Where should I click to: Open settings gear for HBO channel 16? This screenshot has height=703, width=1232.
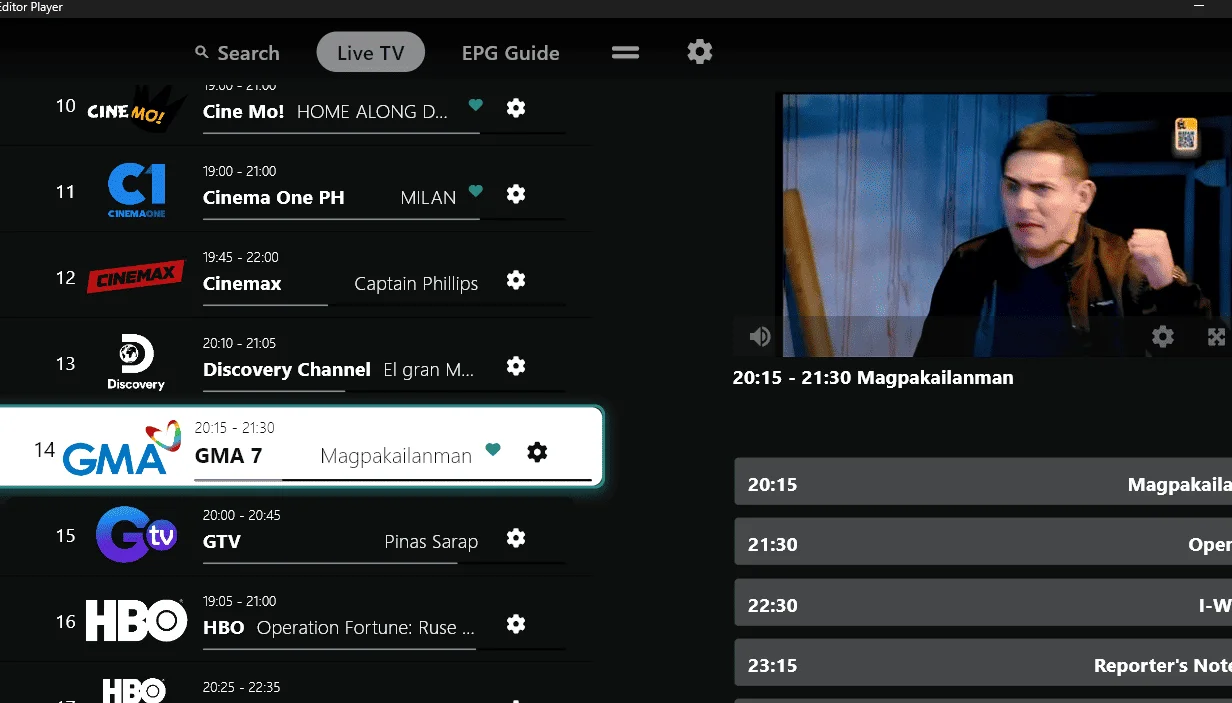pyautogui.click(x=516, y=624)
